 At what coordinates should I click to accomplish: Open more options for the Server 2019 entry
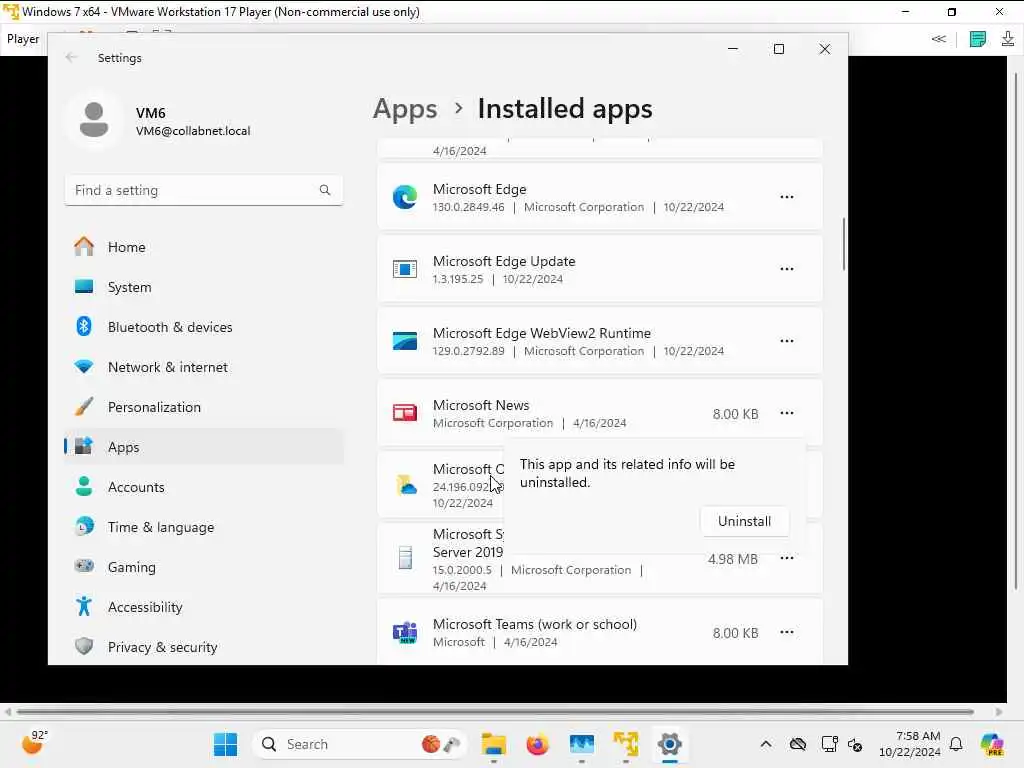coord(786,558)
